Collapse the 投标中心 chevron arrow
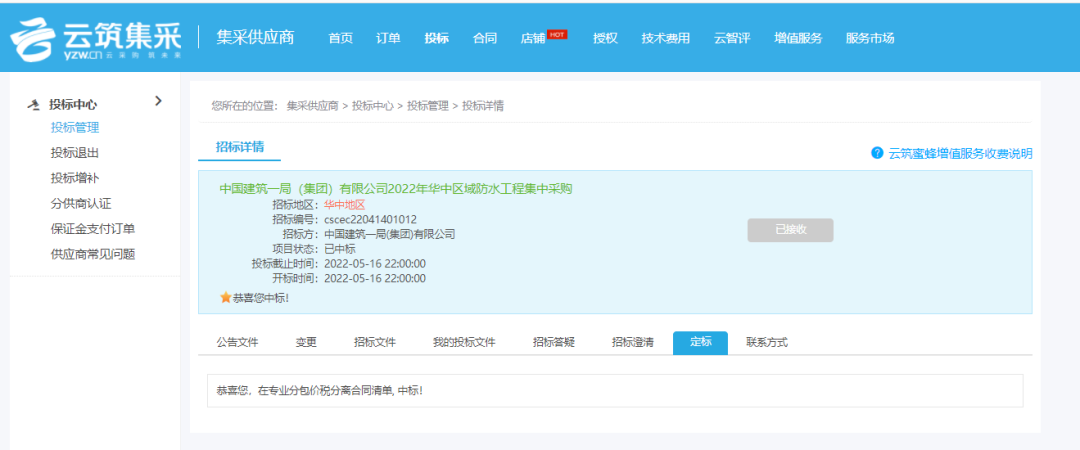The image size is (1080, 450). pos(158,101)
